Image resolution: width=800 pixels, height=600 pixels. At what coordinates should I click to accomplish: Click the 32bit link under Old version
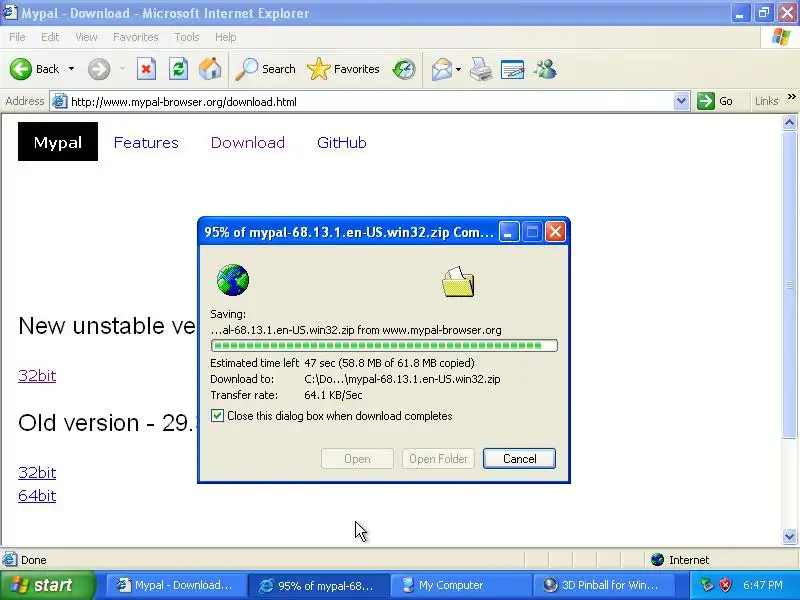click(37, 472)
